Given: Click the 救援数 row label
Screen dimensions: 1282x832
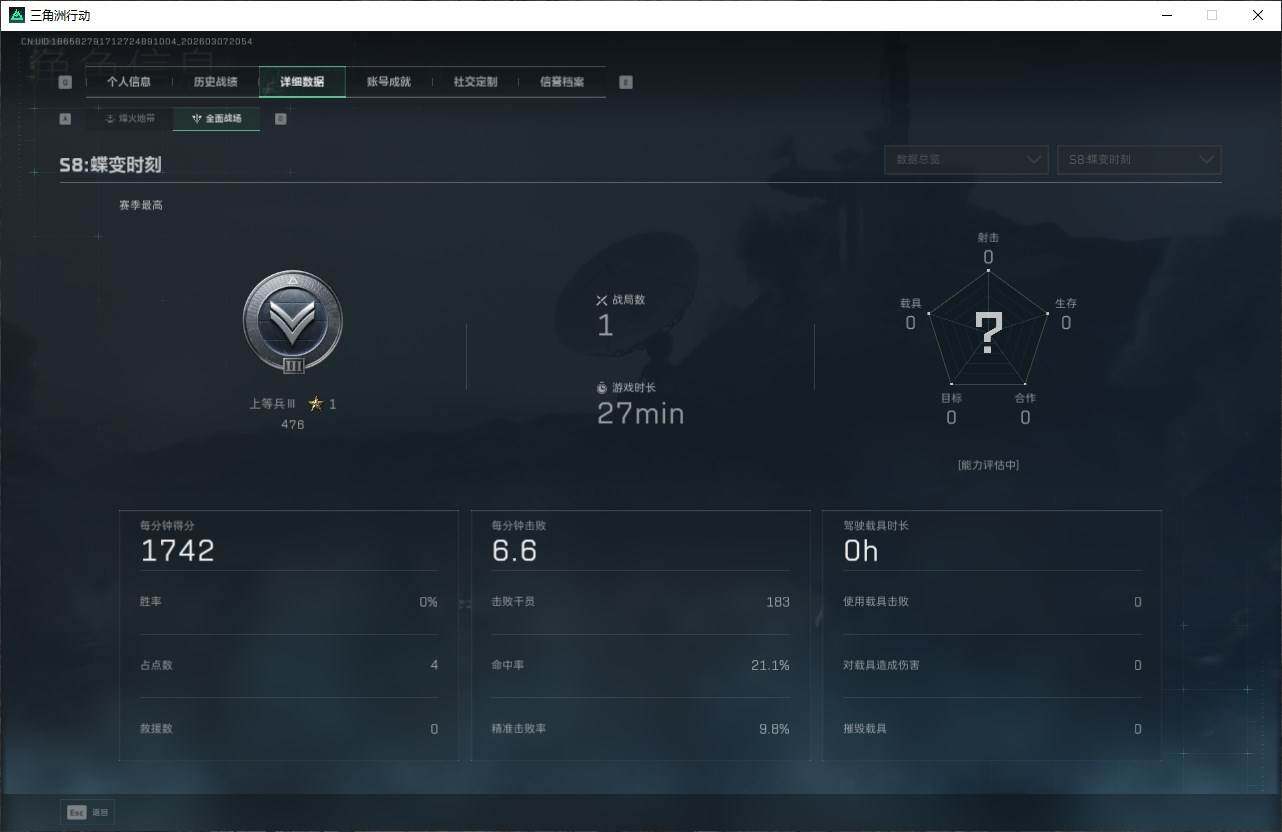Looking at the screenshot, I should tap(156, 729).
